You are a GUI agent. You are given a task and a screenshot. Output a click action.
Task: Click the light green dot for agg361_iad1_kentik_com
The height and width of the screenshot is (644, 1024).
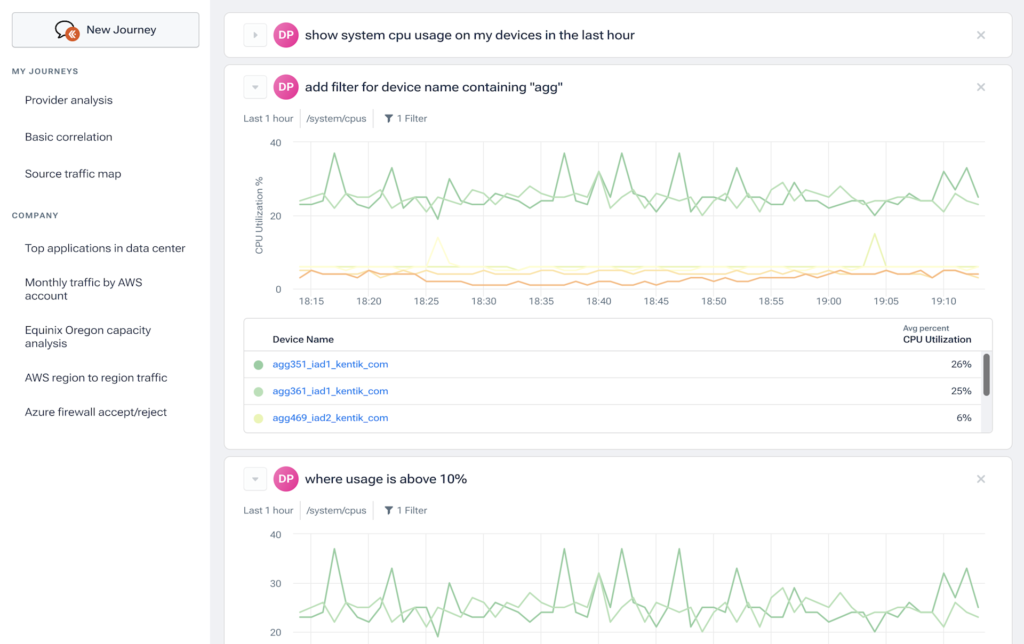[259, 392]
